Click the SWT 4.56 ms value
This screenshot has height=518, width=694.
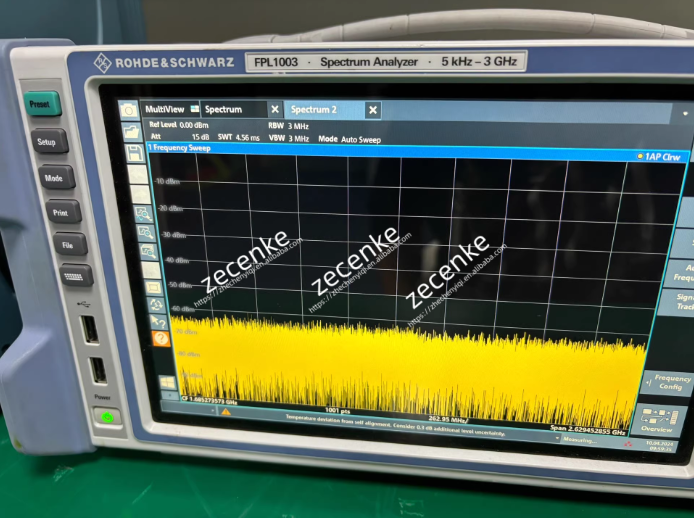[239, 137]
